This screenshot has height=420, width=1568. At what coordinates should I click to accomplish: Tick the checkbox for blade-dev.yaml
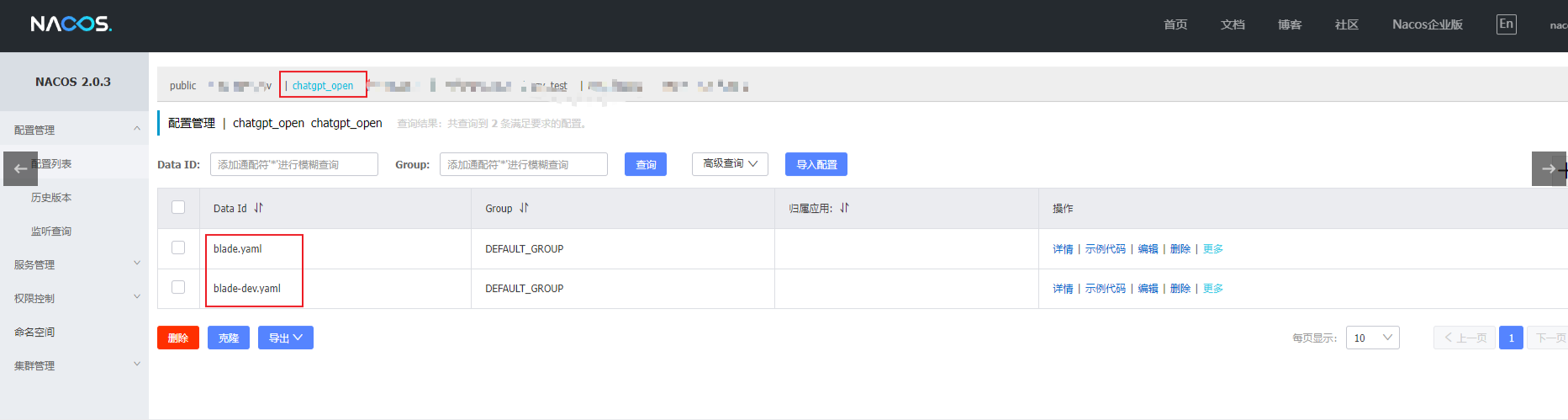tap(178, 287)
